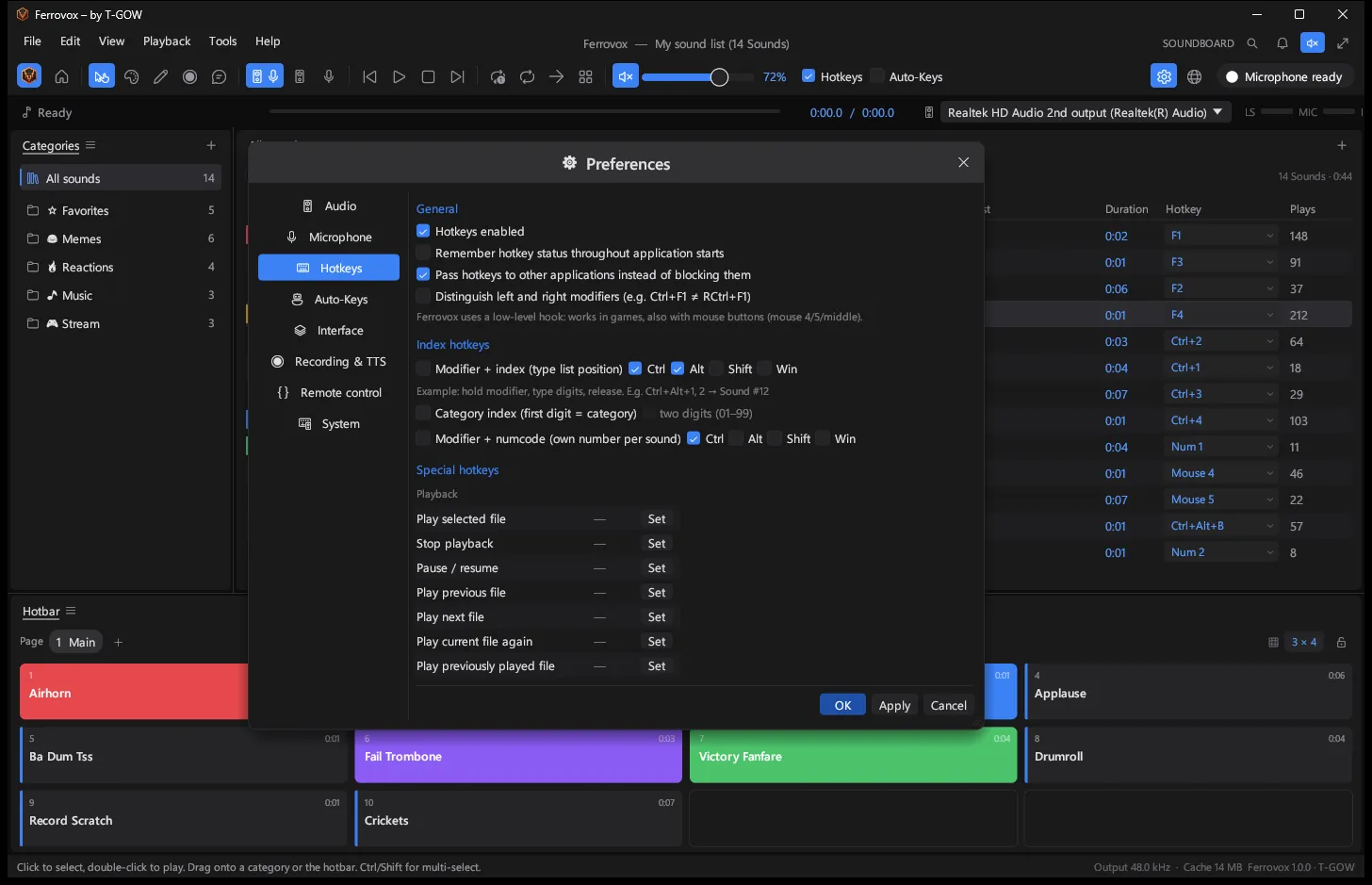This screenshot has height=885, width=1372.
Task: Stop playback with the square stop icon
Action: click(x=428, y=77)
